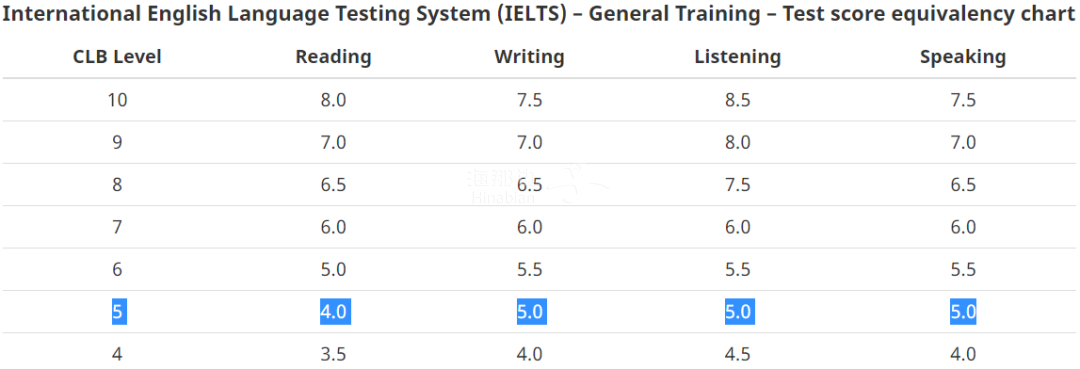The height and width of the screenshot is (369, 1080).
Task: Click Reading score 8.0 for CLB 10
Action: [x=333, y=100]
